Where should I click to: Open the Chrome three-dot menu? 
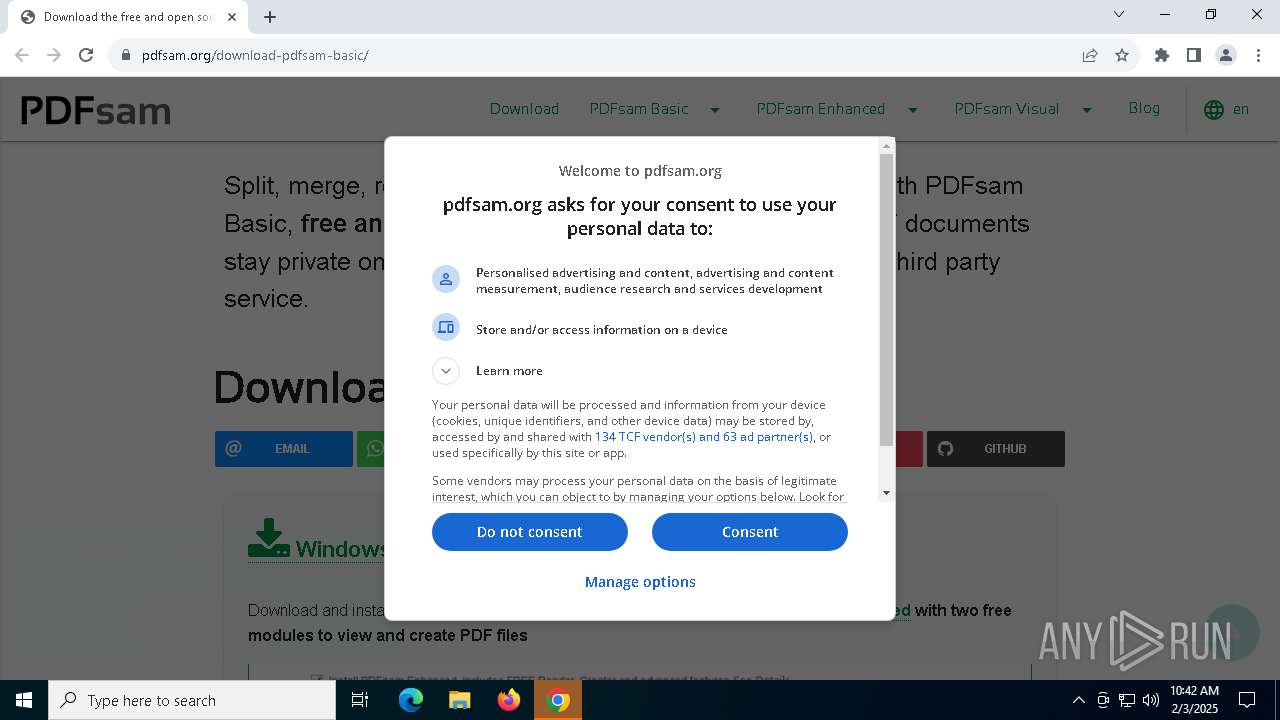click(x=1257, y=55)
